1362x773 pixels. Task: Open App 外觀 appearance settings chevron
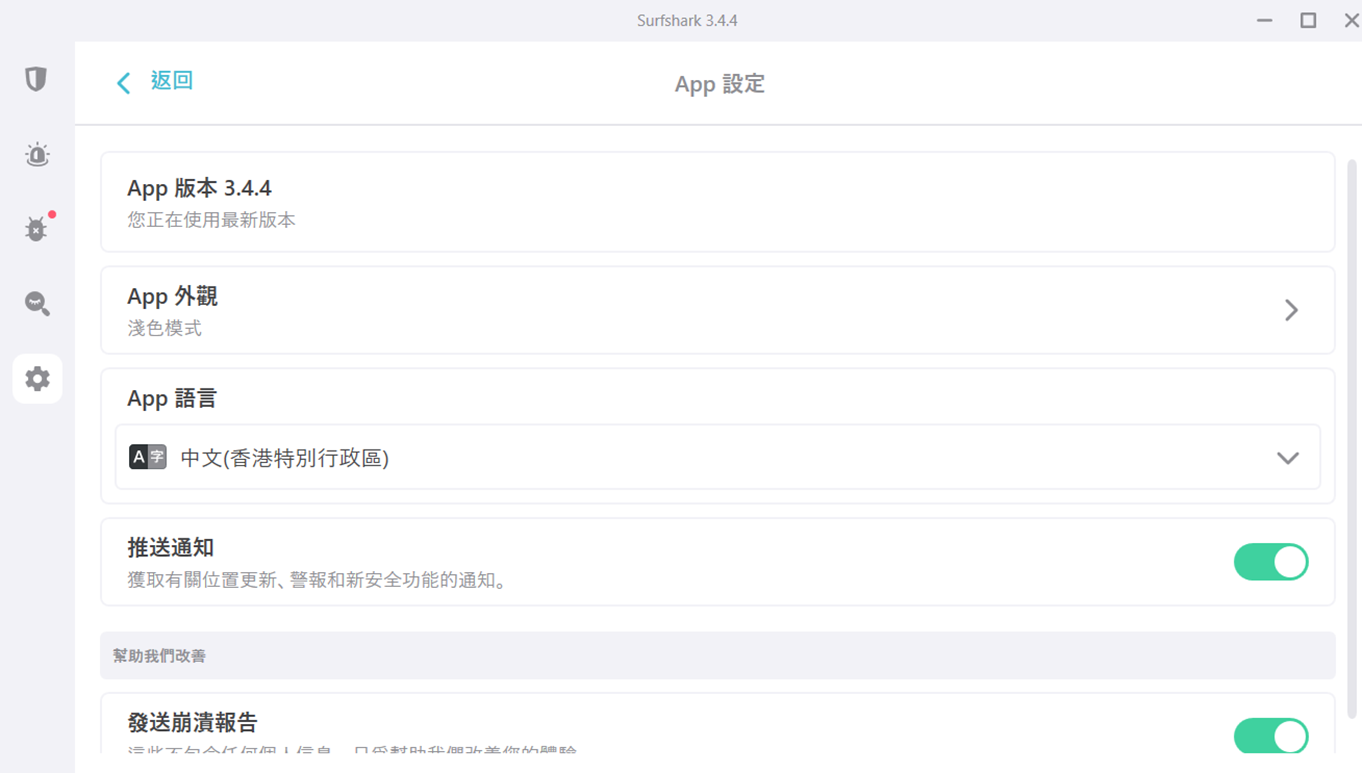pos(1292,310)
